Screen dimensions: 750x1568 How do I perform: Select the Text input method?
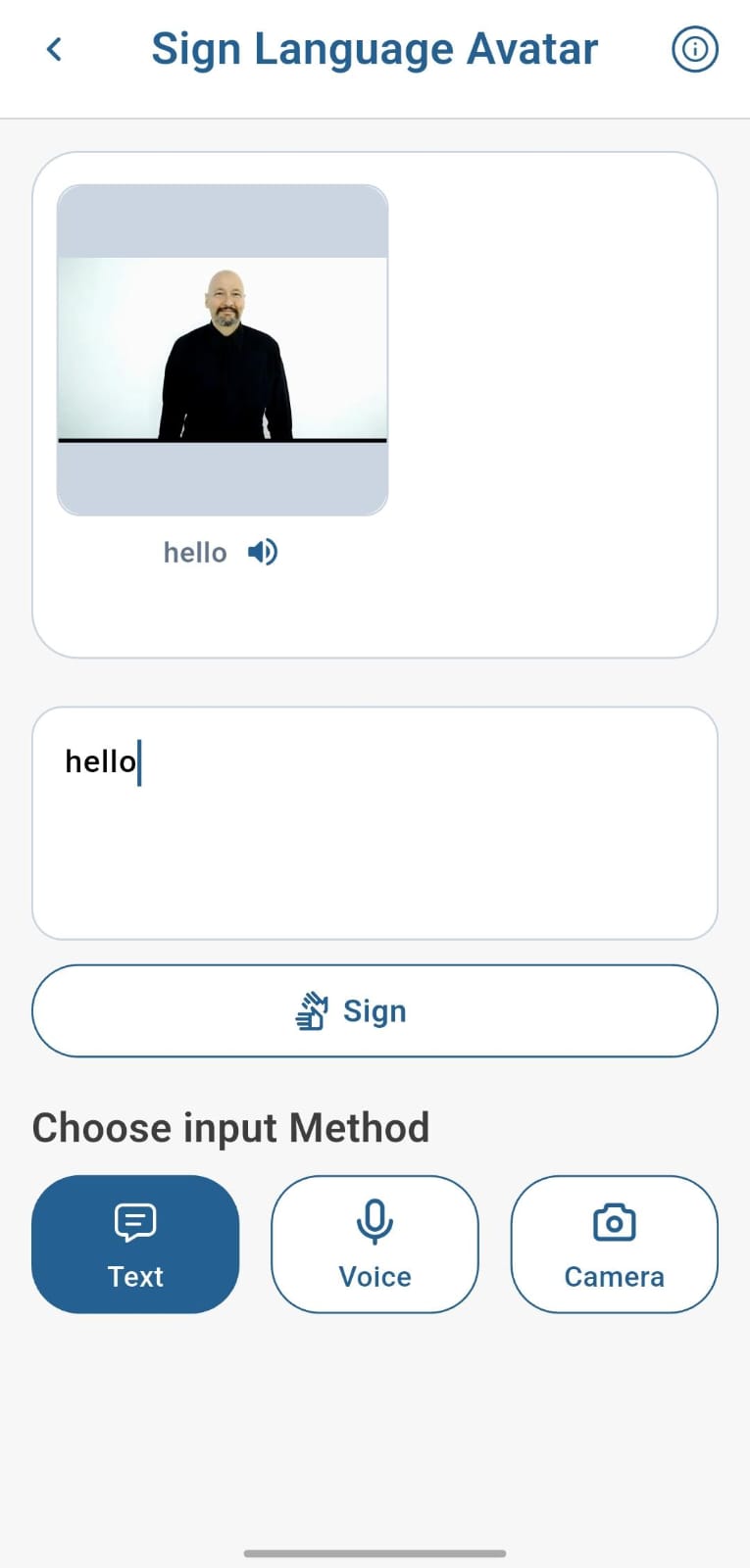pos(134,1244)
